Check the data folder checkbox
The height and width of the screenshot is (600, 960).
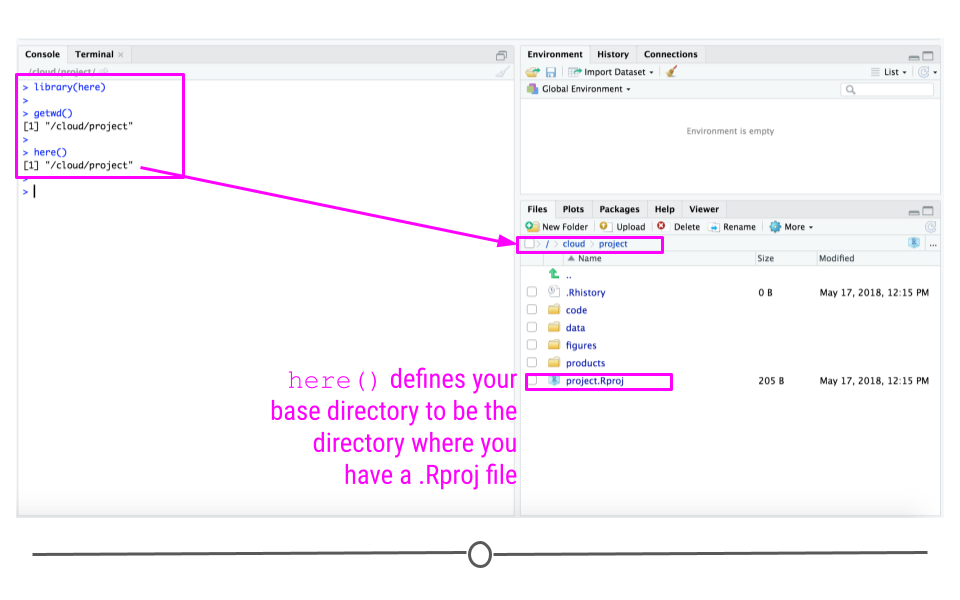coord(532,328)
